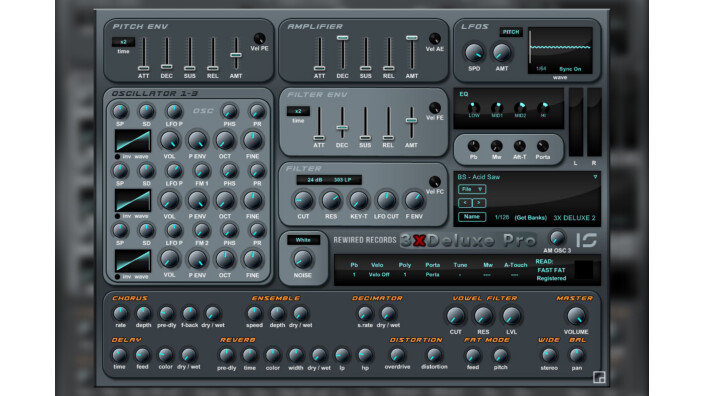704x396 pixels.
Task: Go to previous preset with left arrow
Action: coord(465,203)
